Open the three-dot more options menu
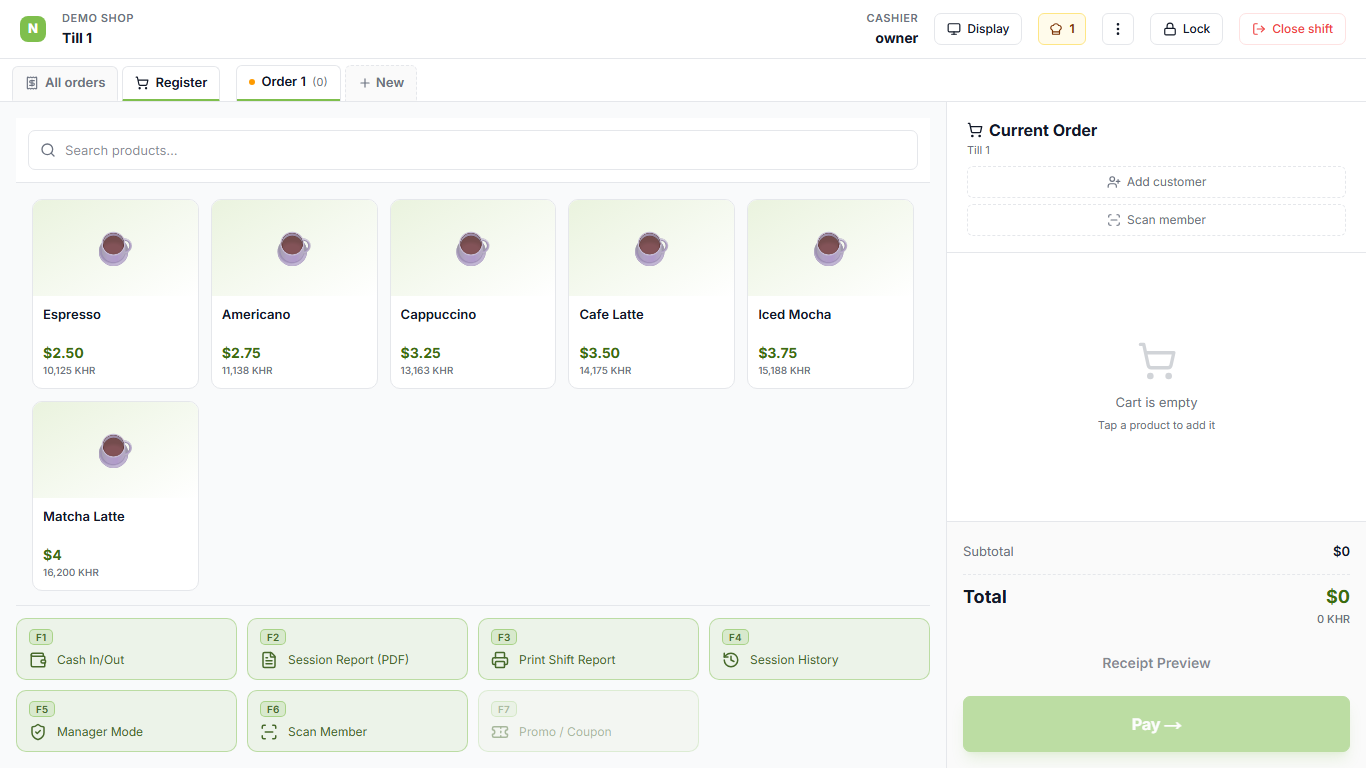Screen dimensions: 1366x768 click(x=1118, y=29)
